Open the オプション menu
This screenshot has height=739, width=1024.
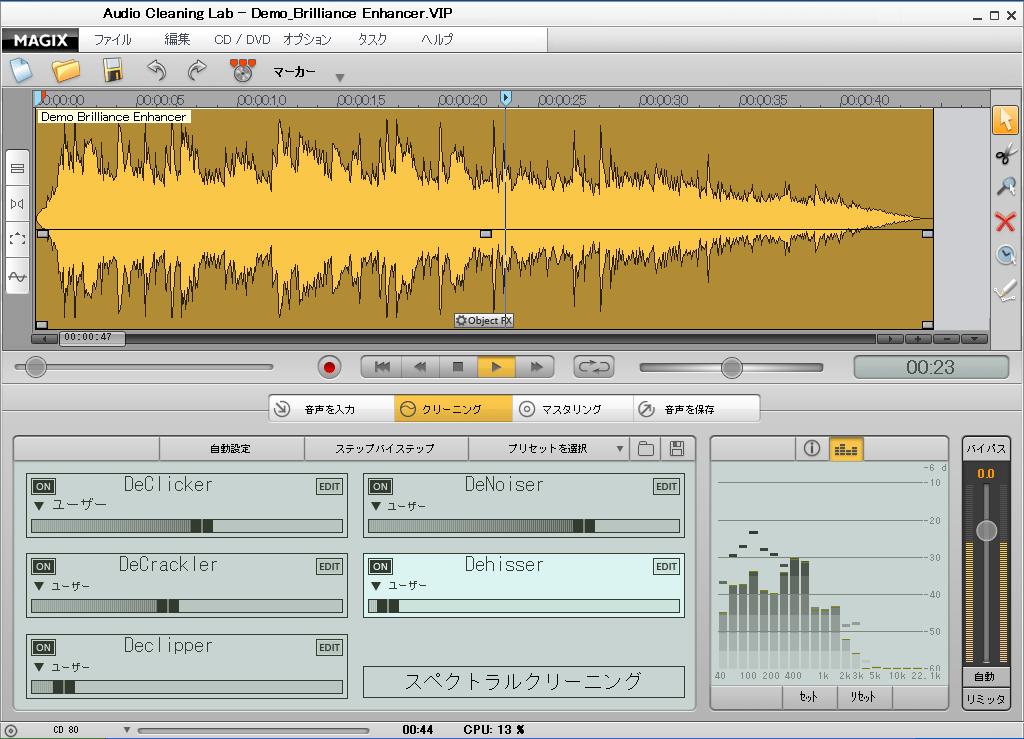click(x=308, y=40)
